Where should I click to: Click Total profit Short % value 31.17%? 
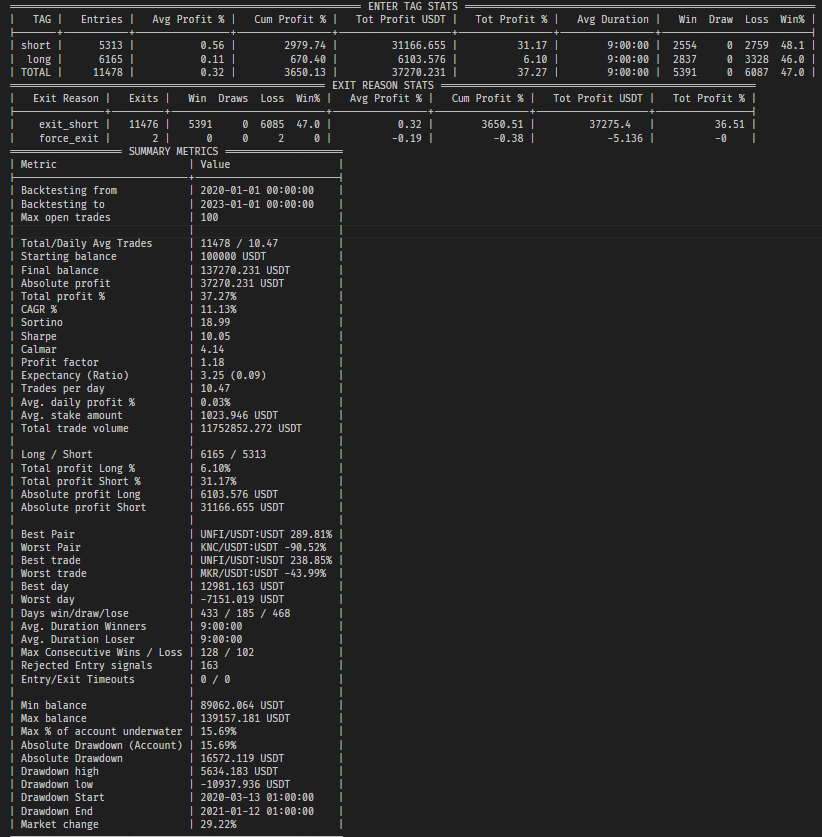click(218, 481)
